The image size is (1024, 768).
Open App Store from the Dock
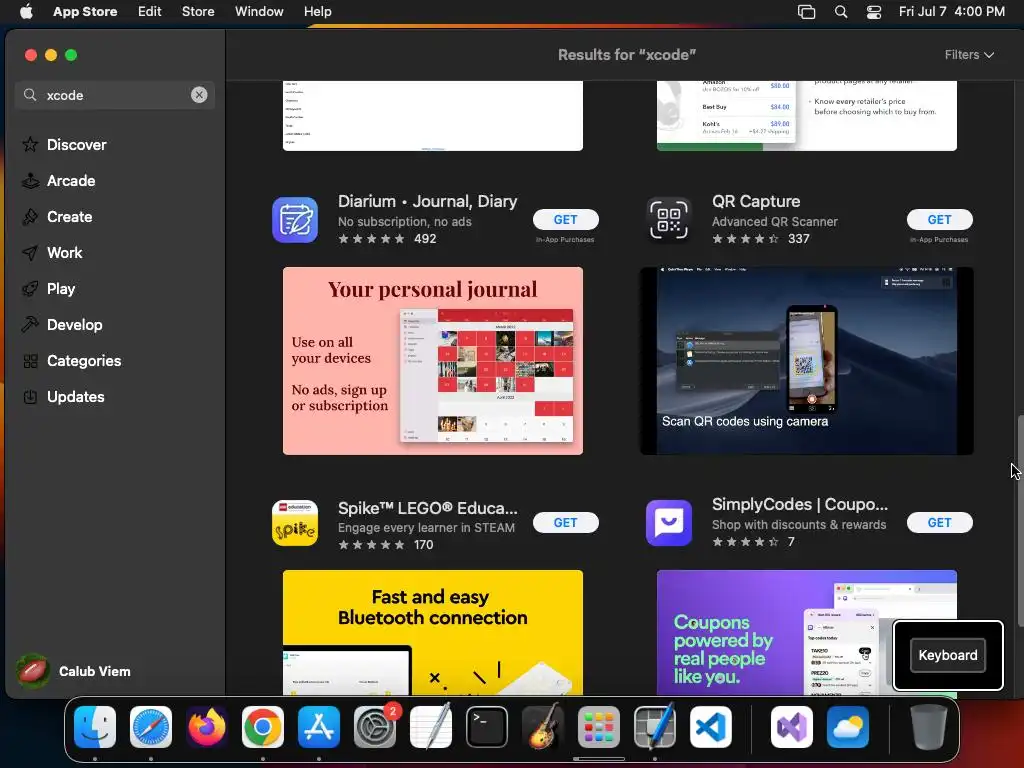(x=319, y=727)
